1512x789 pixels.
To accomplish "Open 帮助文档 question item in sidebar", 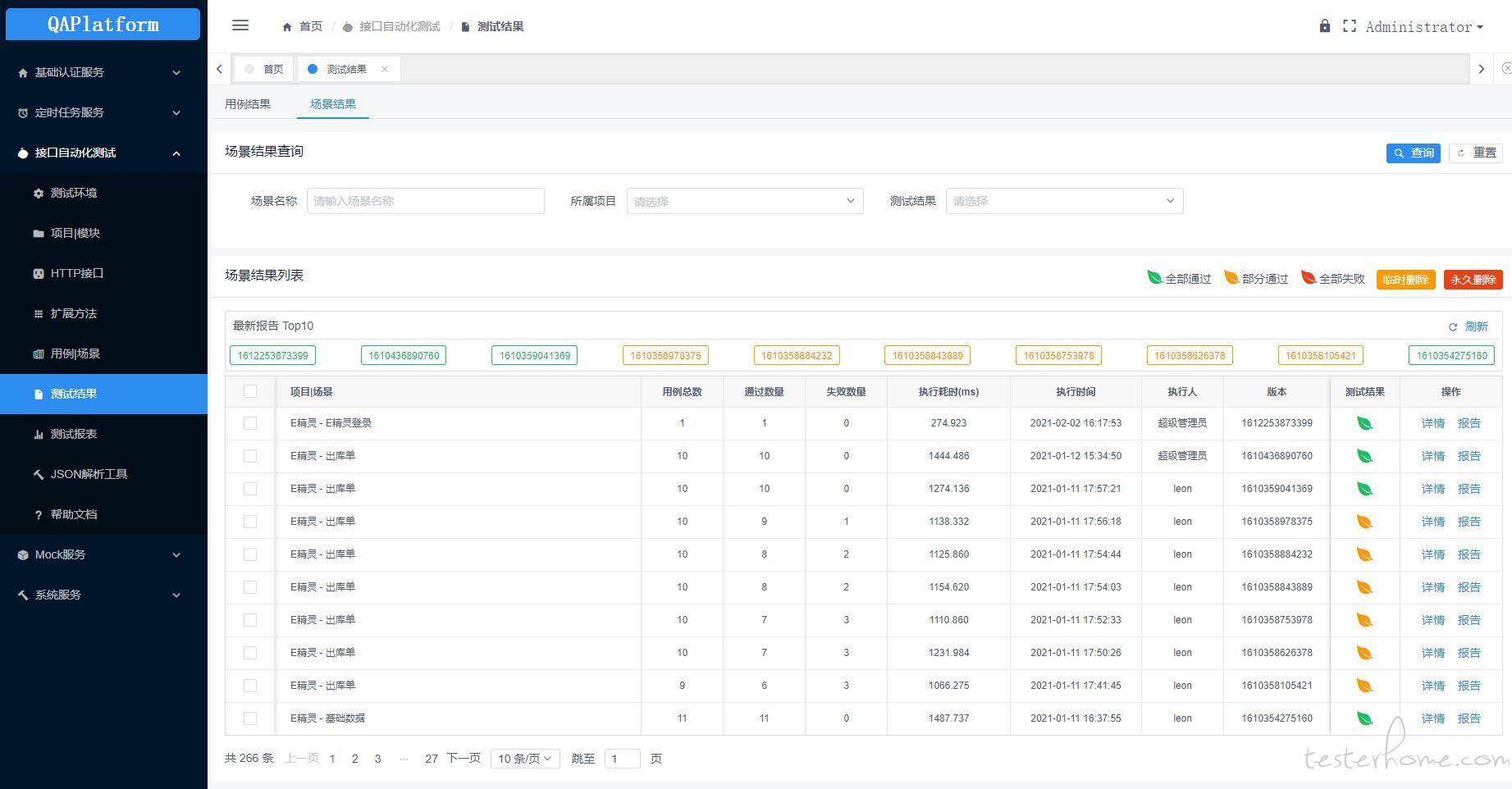I will (103, 514).
